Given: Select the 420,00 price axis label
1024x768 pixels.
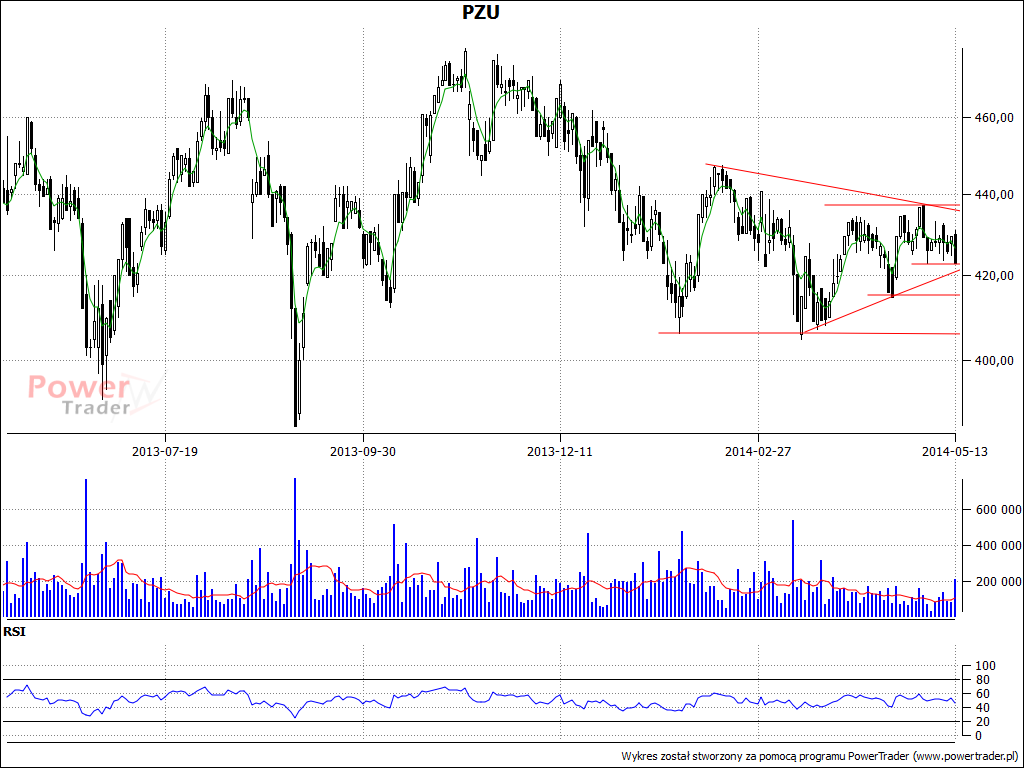Looking at the screenshot, I should [x=992, y=276].
